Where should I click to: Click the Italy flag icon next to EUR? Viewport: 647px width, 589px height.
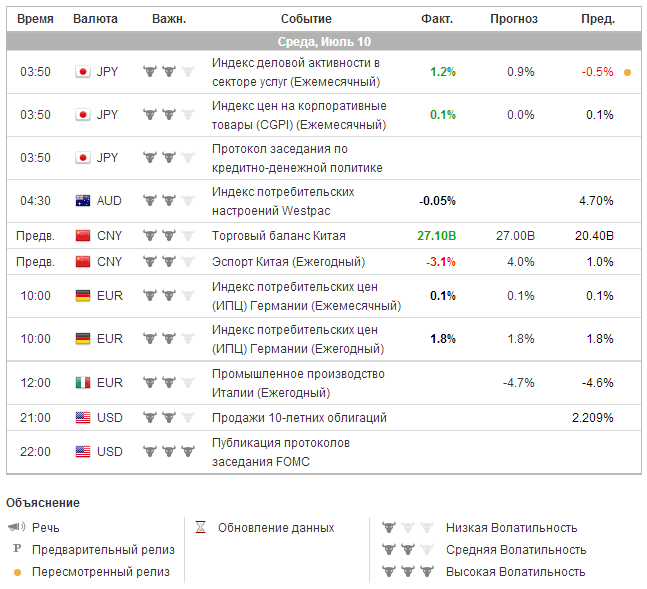pos(83,382)
